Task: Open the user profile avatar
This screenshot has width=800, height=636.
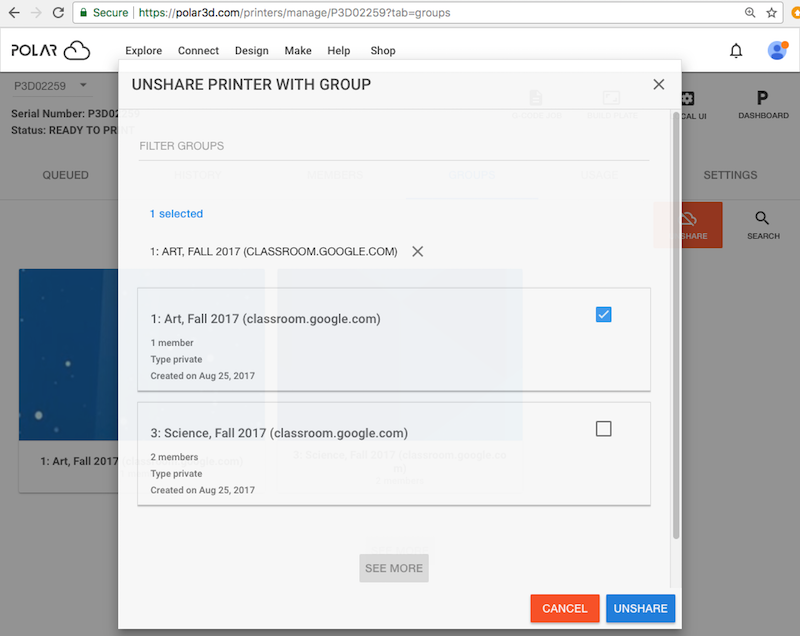Action: pos(778,50)
